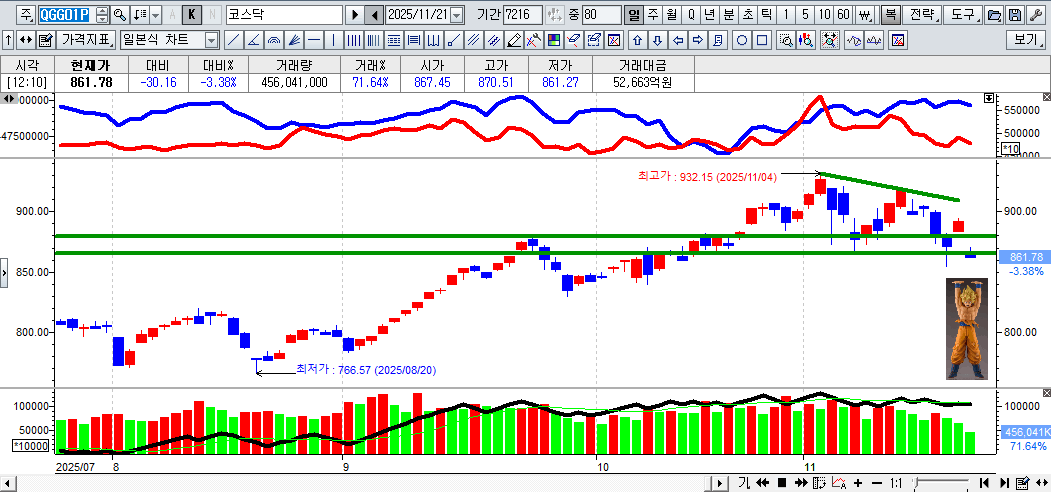
Task: Click the open folder icon
Action: click(994, 15)
